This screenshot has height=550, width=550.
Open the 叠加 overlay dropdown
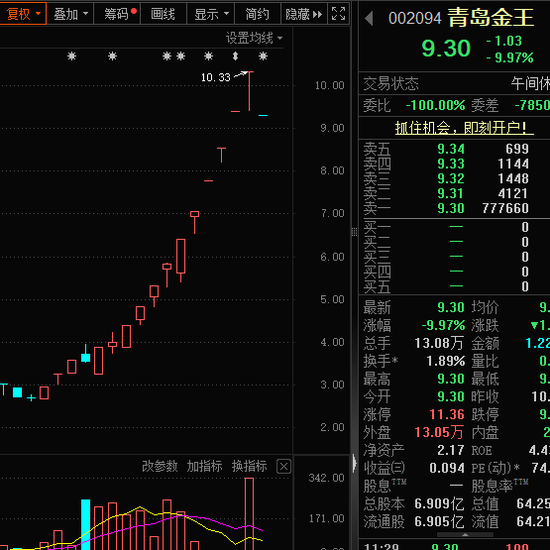point(70,14)
